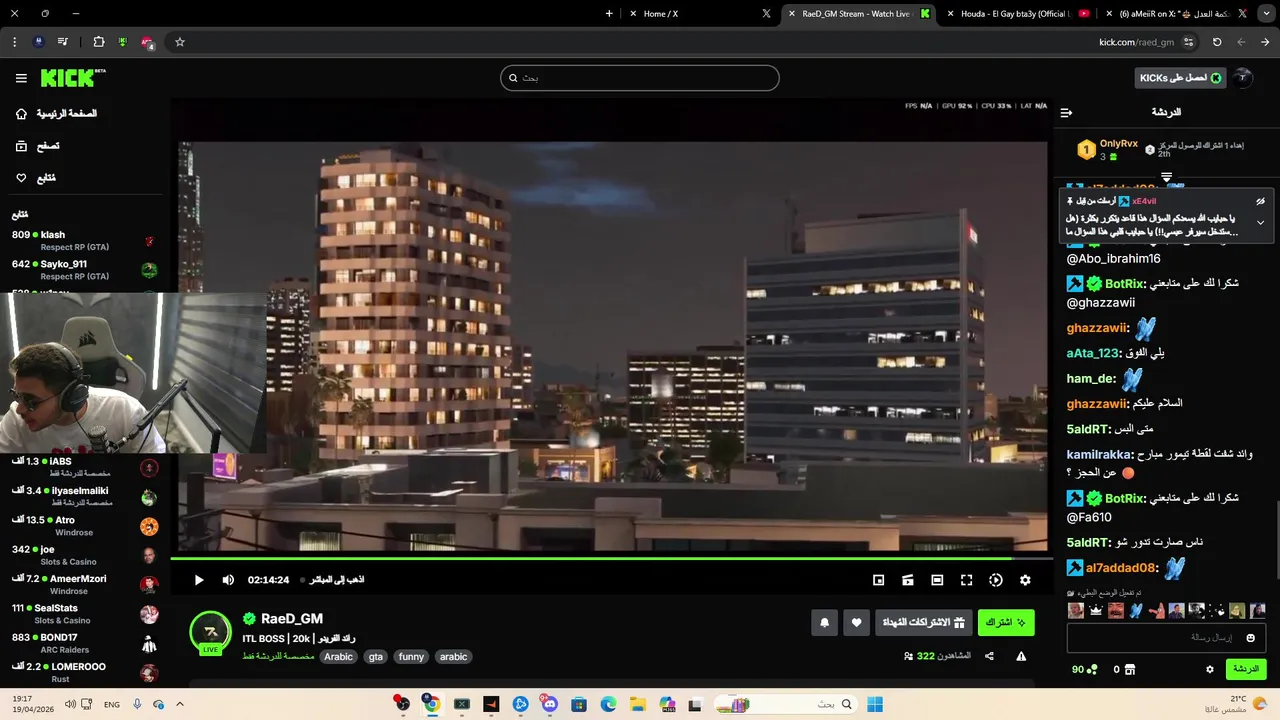Click the playback speed circle icon in player
1280x720 pixels.
(996, 580)
